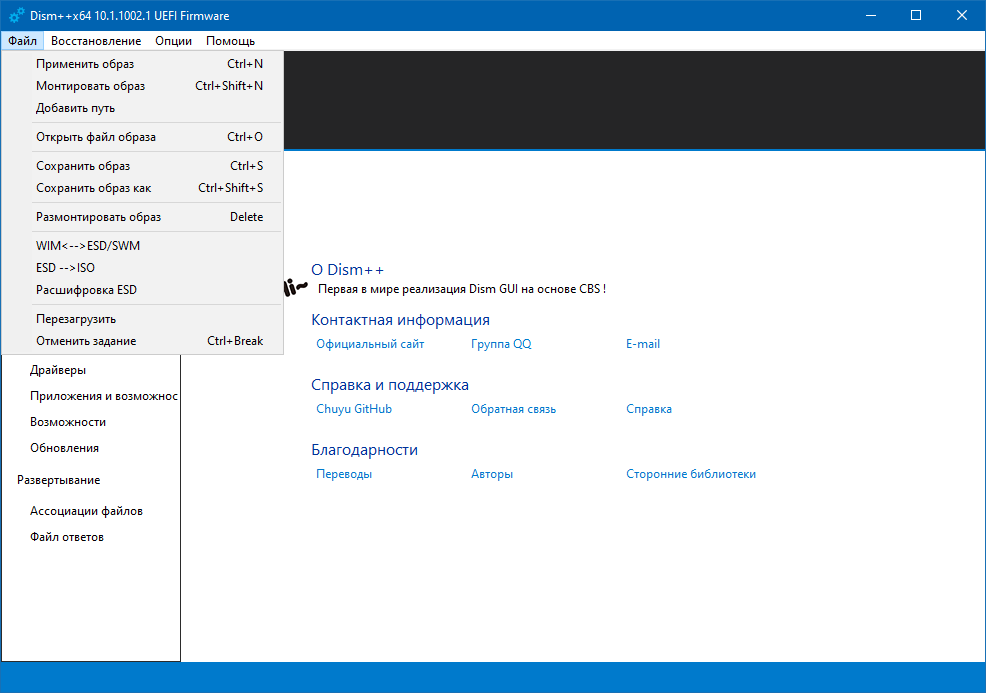The height and width of the screenshot is (693, 986).
Task: Open the Помощь menu
Action: [230, 41]
